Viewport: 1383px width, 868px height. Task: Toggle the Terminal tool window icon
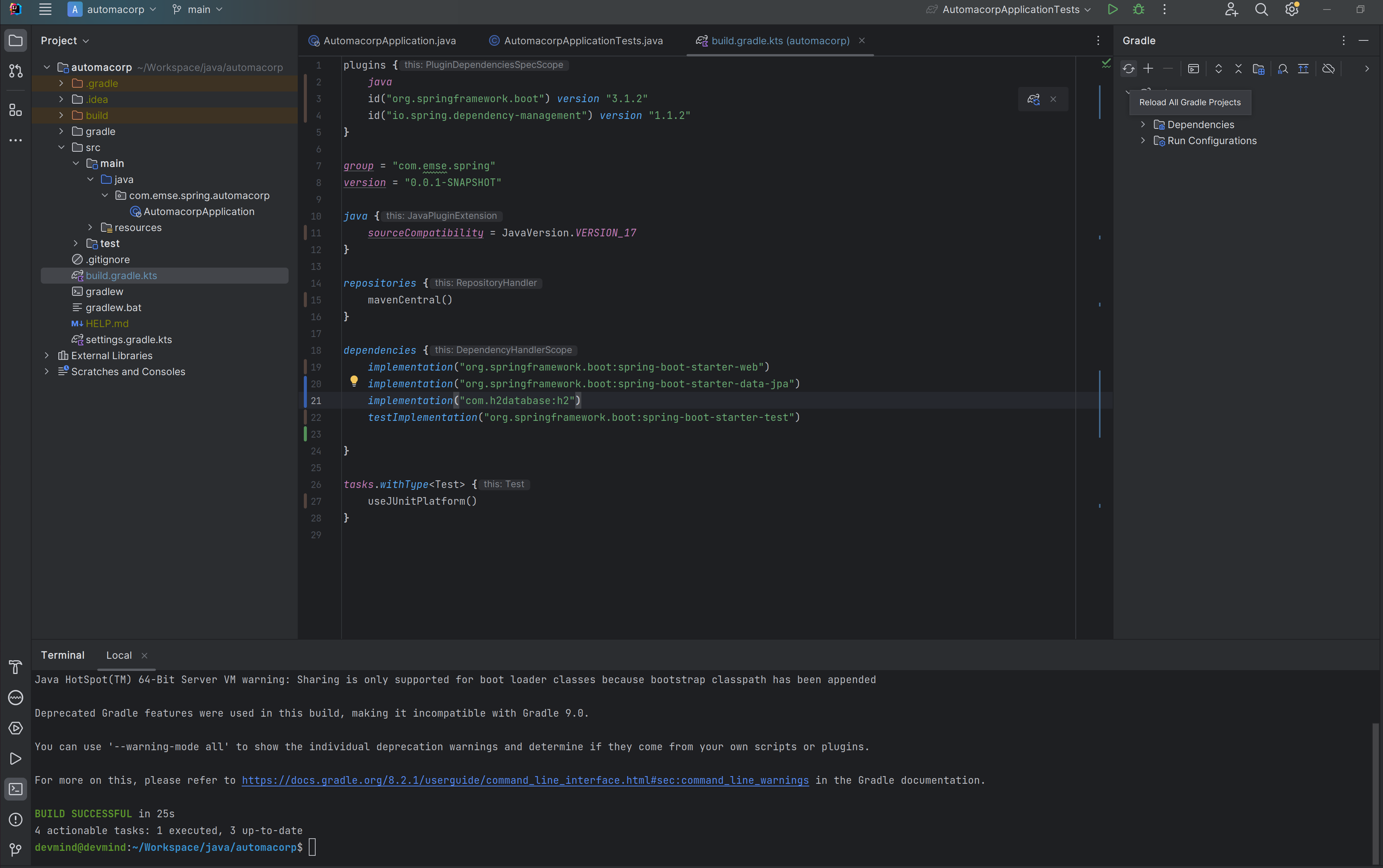coord(16,789)
